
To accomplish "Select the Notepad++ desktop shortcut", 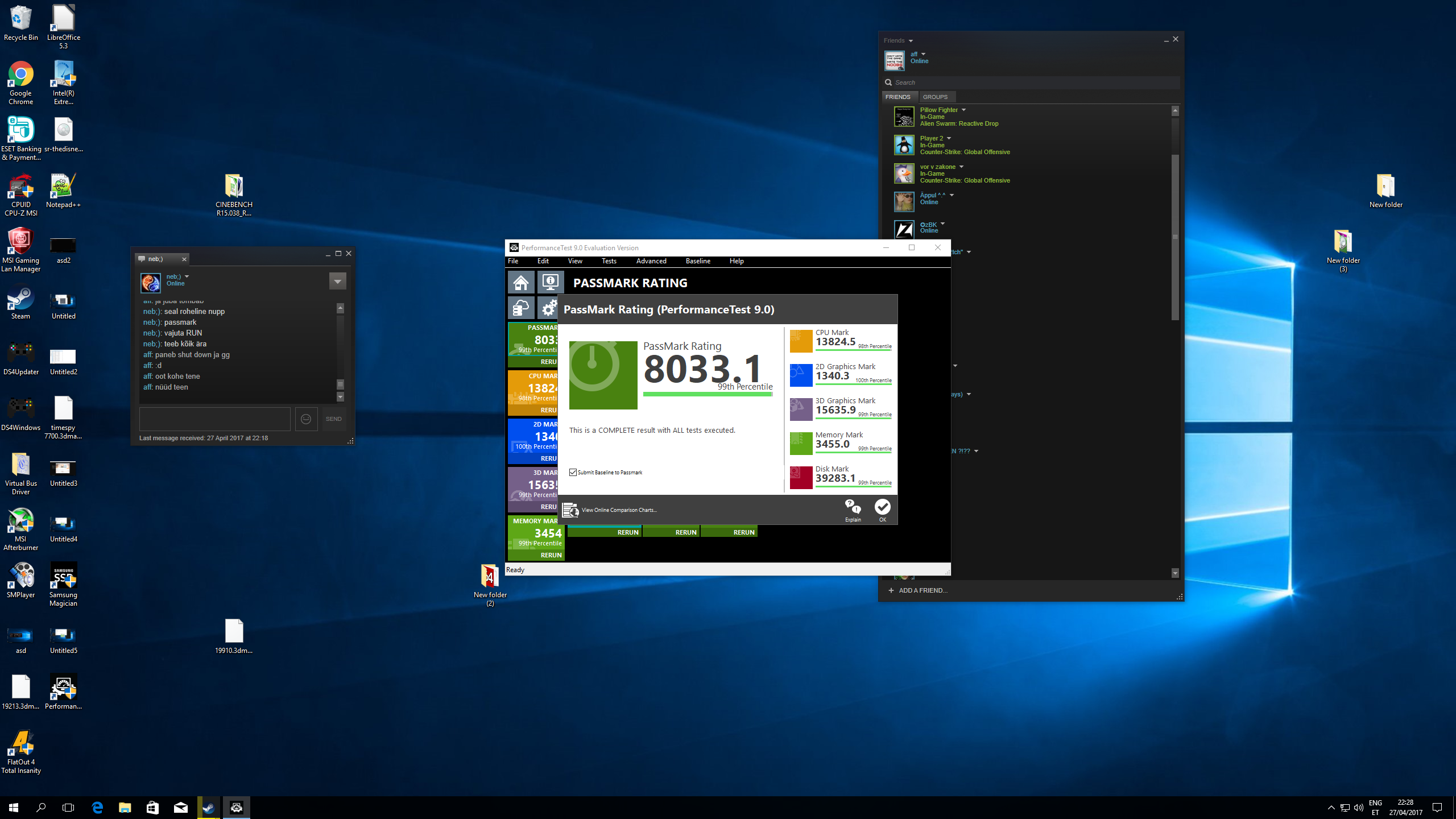I will point(63,191).
